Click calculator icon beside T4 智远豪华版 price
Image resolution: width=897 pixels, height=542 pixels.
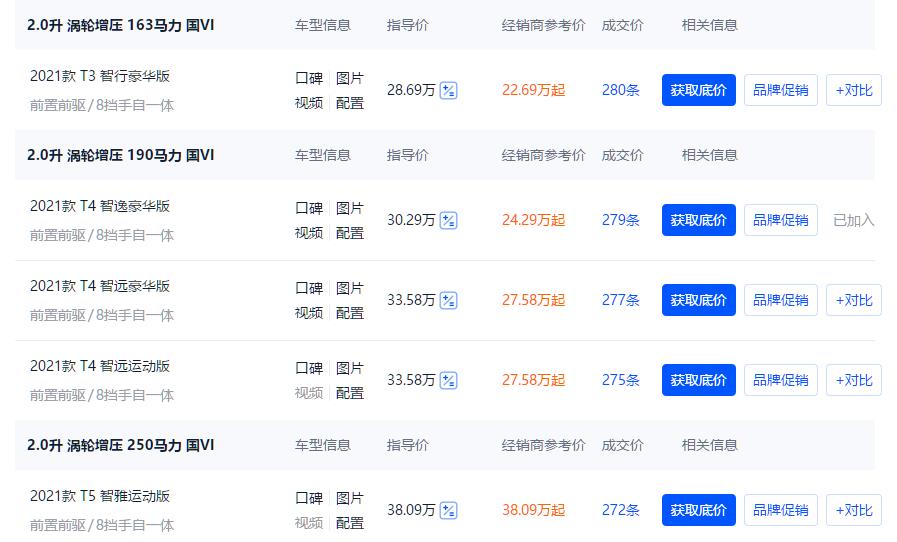pos(449,301)
